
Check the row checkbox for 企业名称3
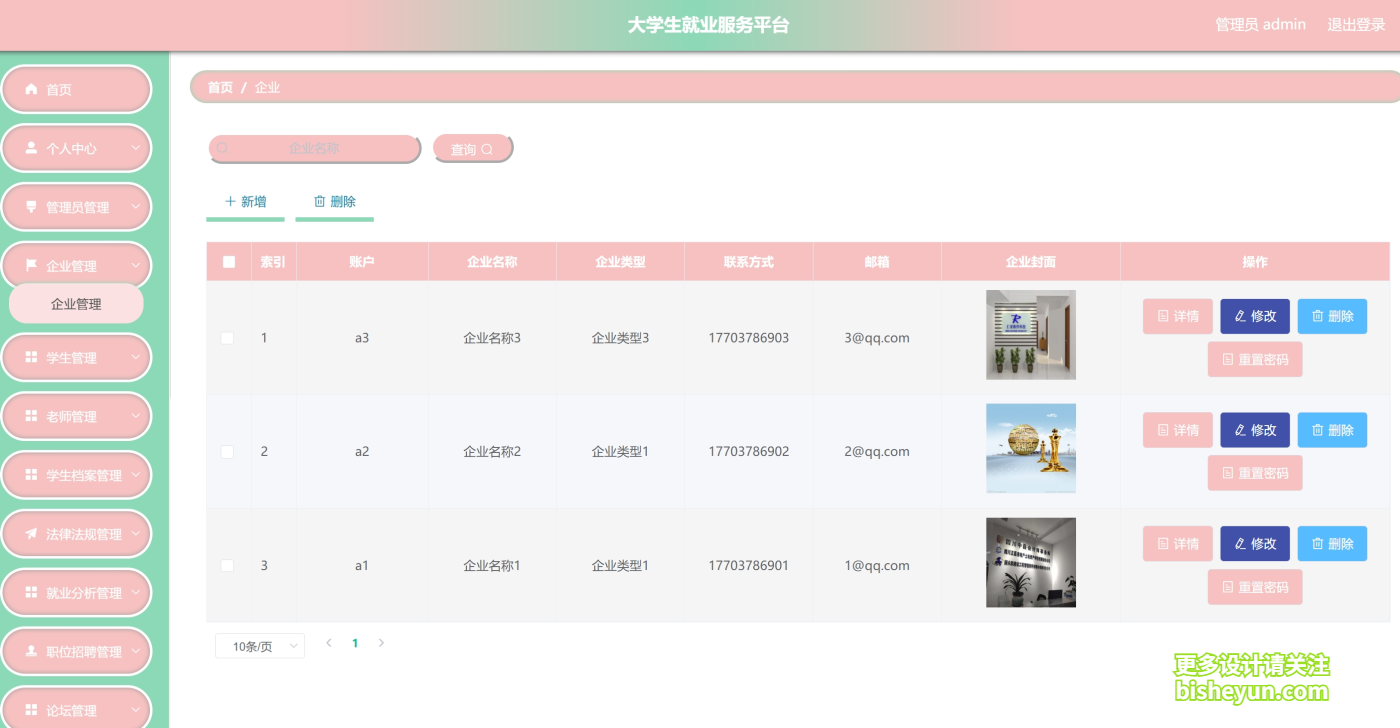tap(228, 338)
